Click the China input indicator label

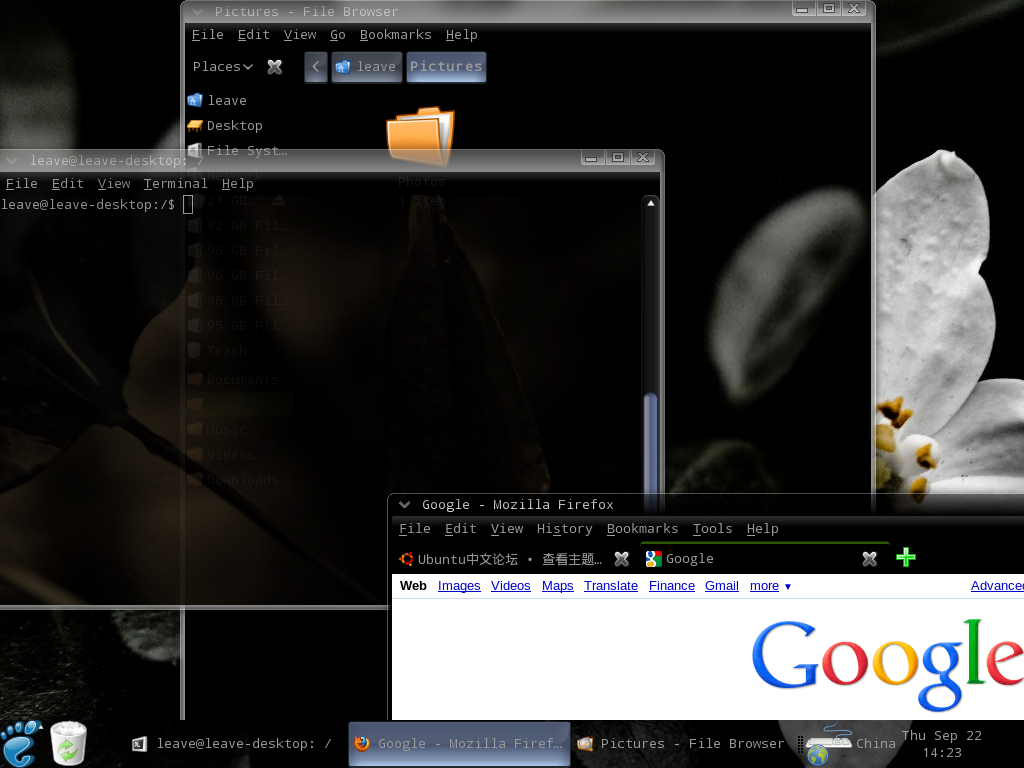tap(876, 743)
